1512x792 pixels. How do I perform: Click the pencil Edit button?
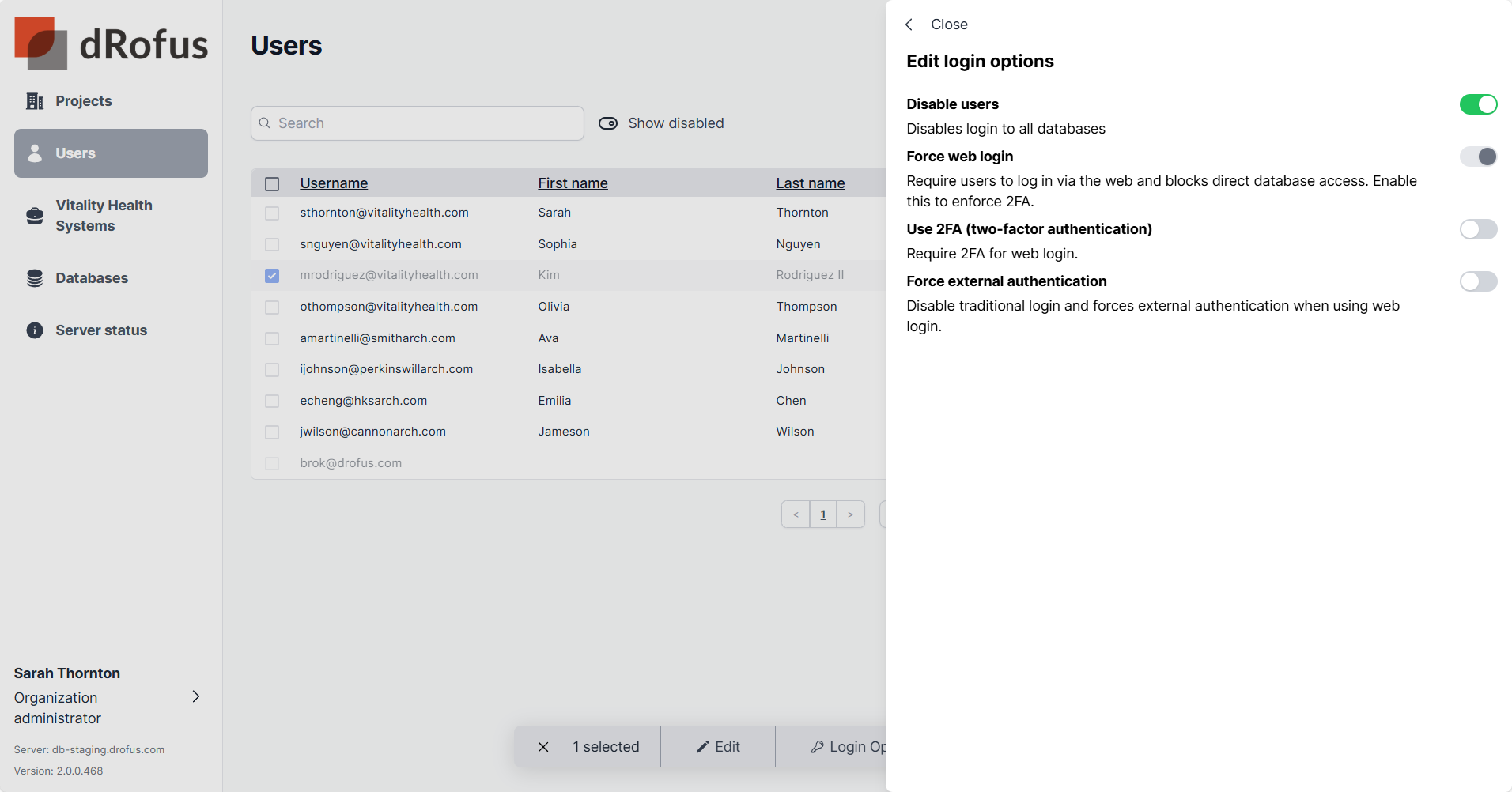coord(718,747)
